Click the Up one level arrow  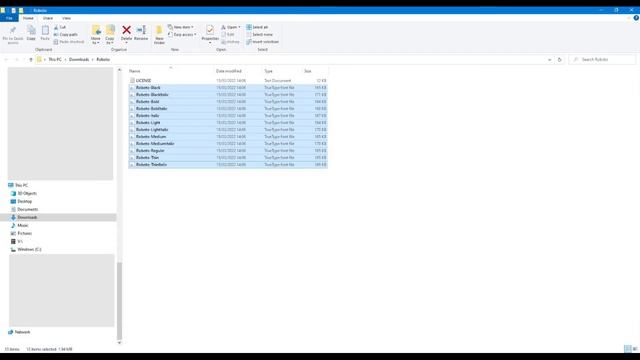pos(31,60)
